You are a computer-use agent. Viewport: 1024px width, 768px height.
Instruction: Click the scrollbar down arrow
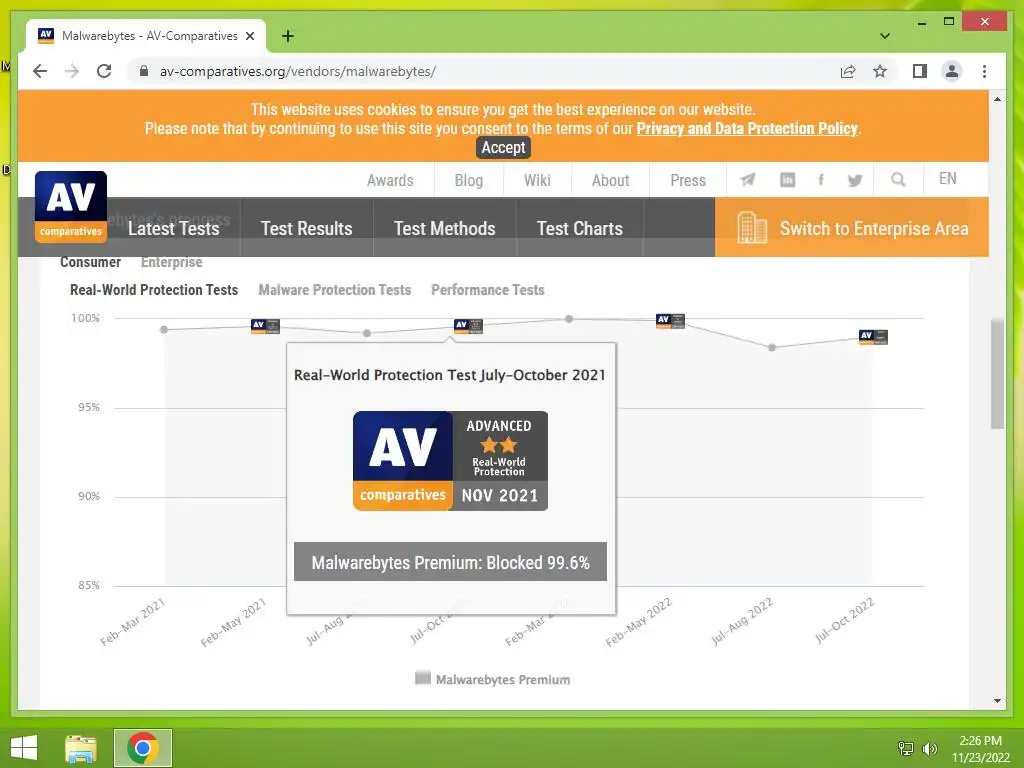[997, 701]
